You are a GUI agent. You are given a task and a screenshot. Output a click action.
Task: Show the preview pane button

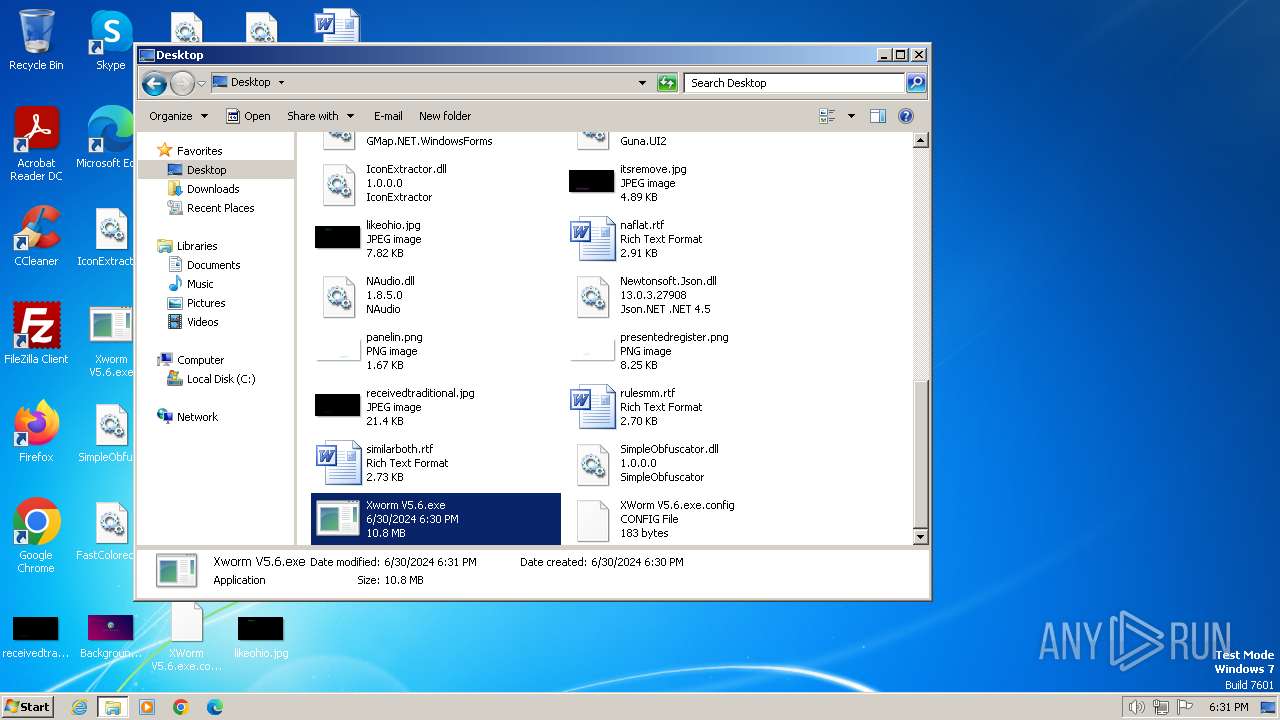[x=878, y=116]
